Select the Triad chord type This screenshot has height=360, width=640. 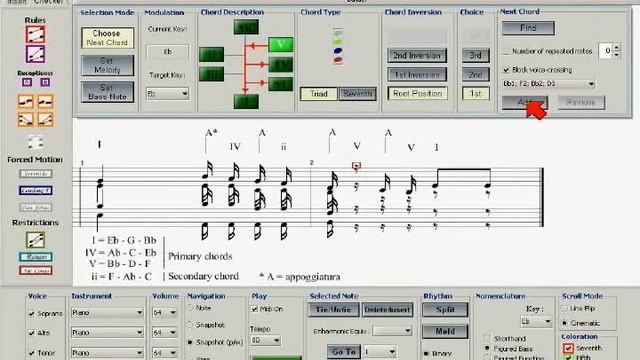point(319,94)
